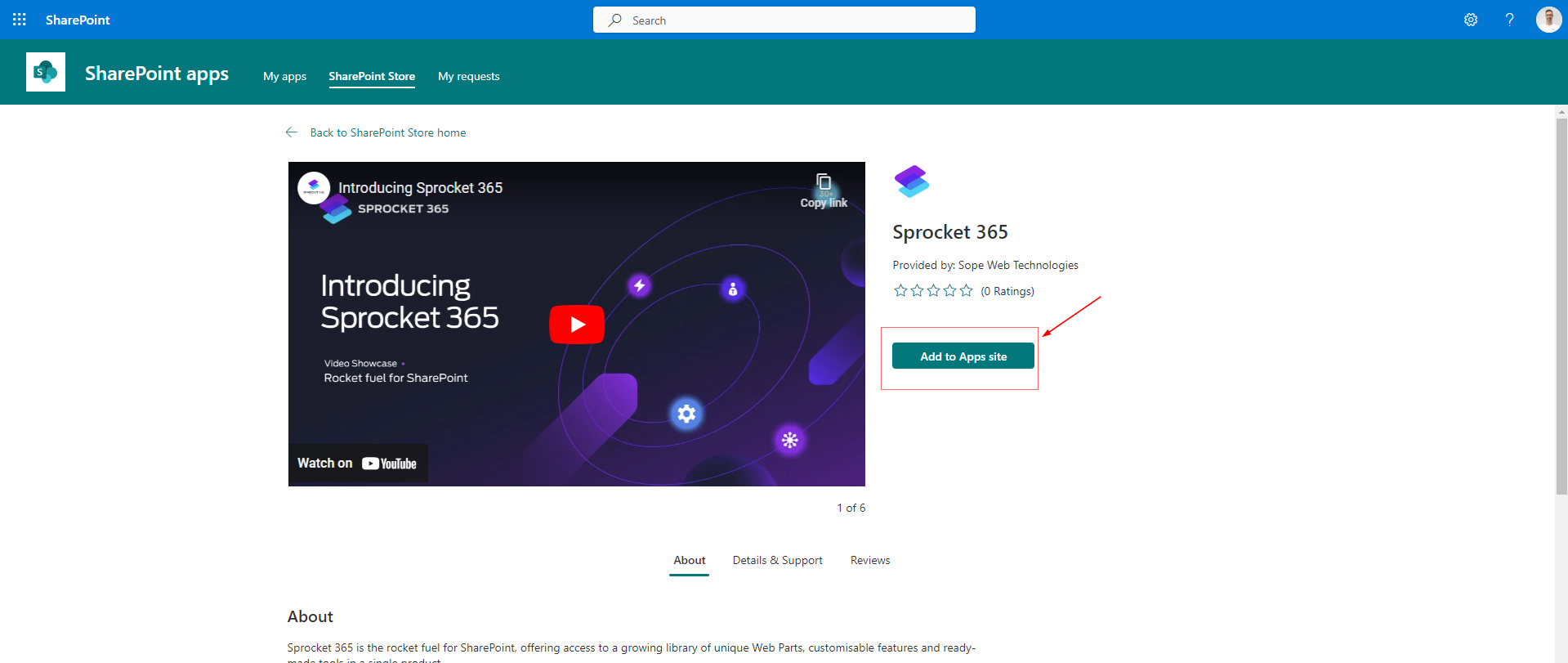Screen dimensions: 1568x663
Task: Click the Sprocket 365 channel avatar on video
Action: click(314, 188)
